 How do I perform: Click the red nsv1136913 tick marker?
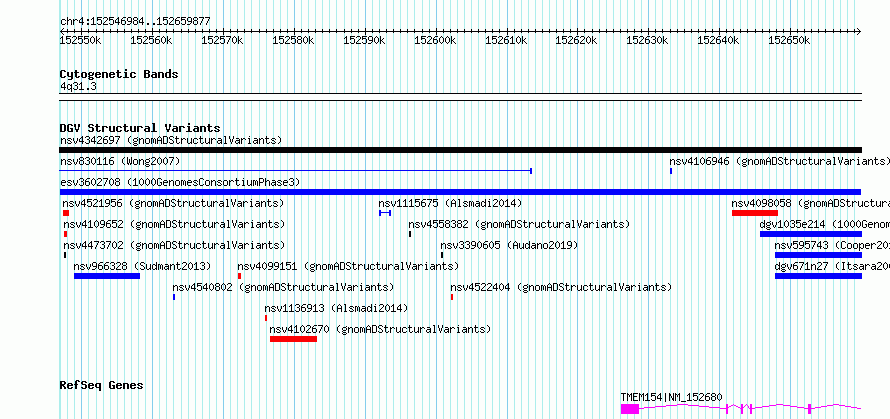(x=266, y=318)
